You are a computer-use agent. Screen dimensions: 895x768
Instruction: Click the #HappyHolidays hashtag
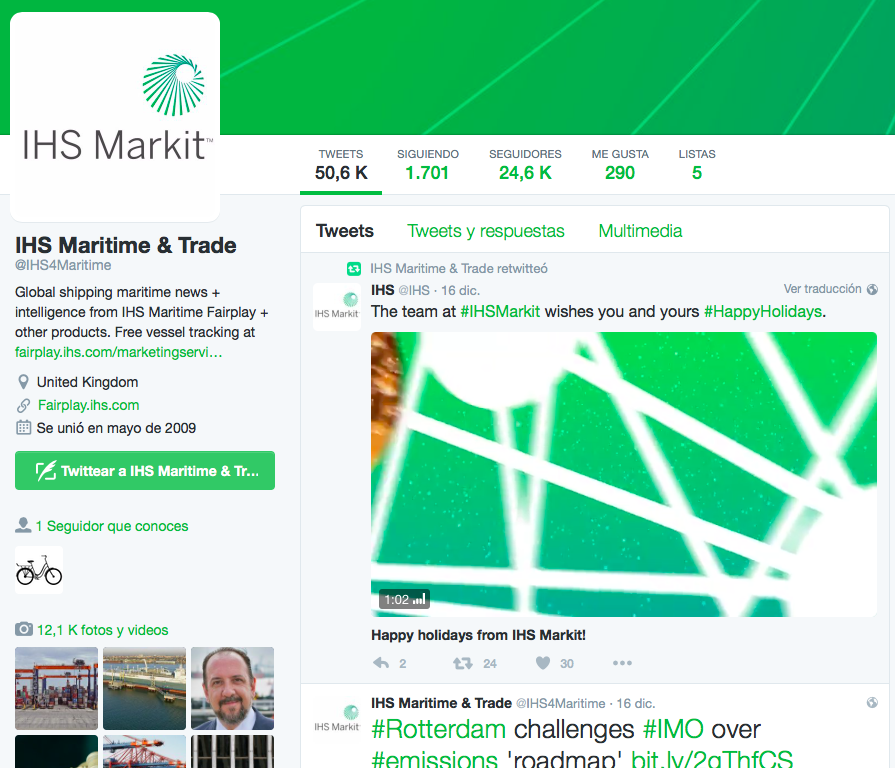763,312
